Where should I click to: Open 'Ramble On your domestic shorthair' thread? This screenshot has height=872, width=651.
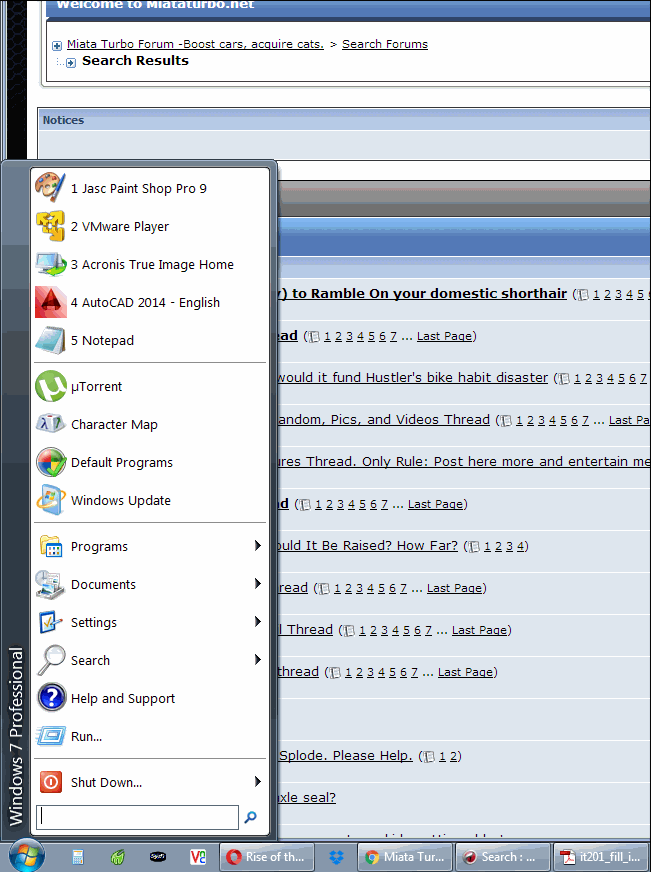pos(422,293)
